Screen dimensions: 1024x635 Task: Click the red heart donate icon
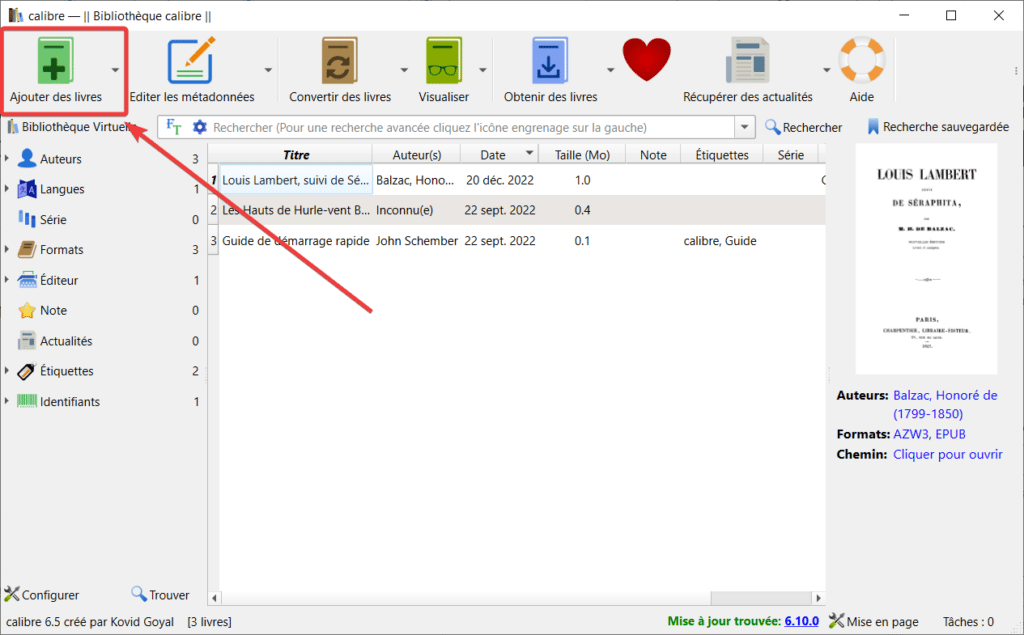coord(647,59)
